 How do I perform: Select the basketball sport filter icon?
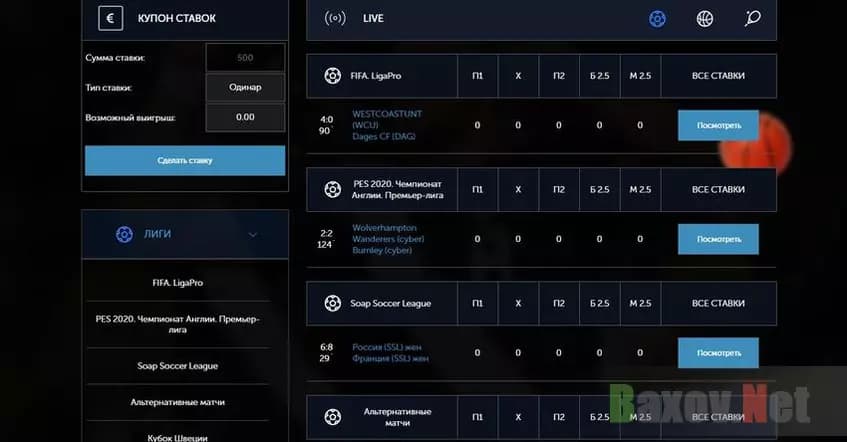point(705,18)
